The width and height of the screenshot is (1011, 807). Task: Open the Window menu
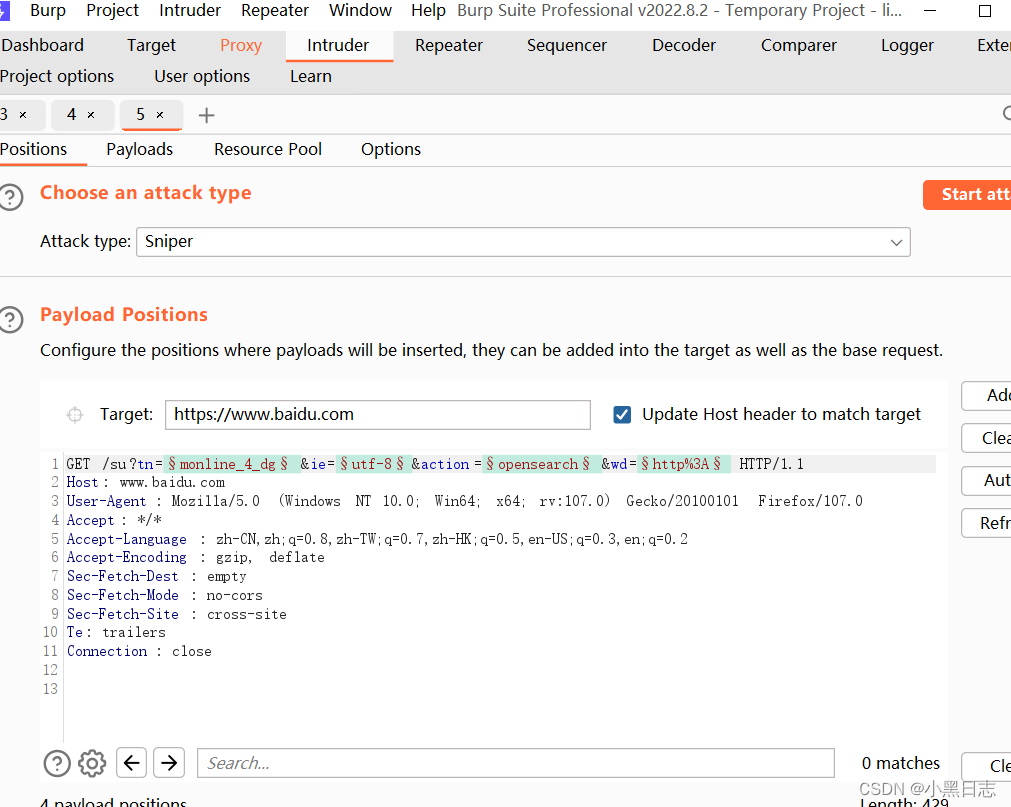(x=360, y=11)
